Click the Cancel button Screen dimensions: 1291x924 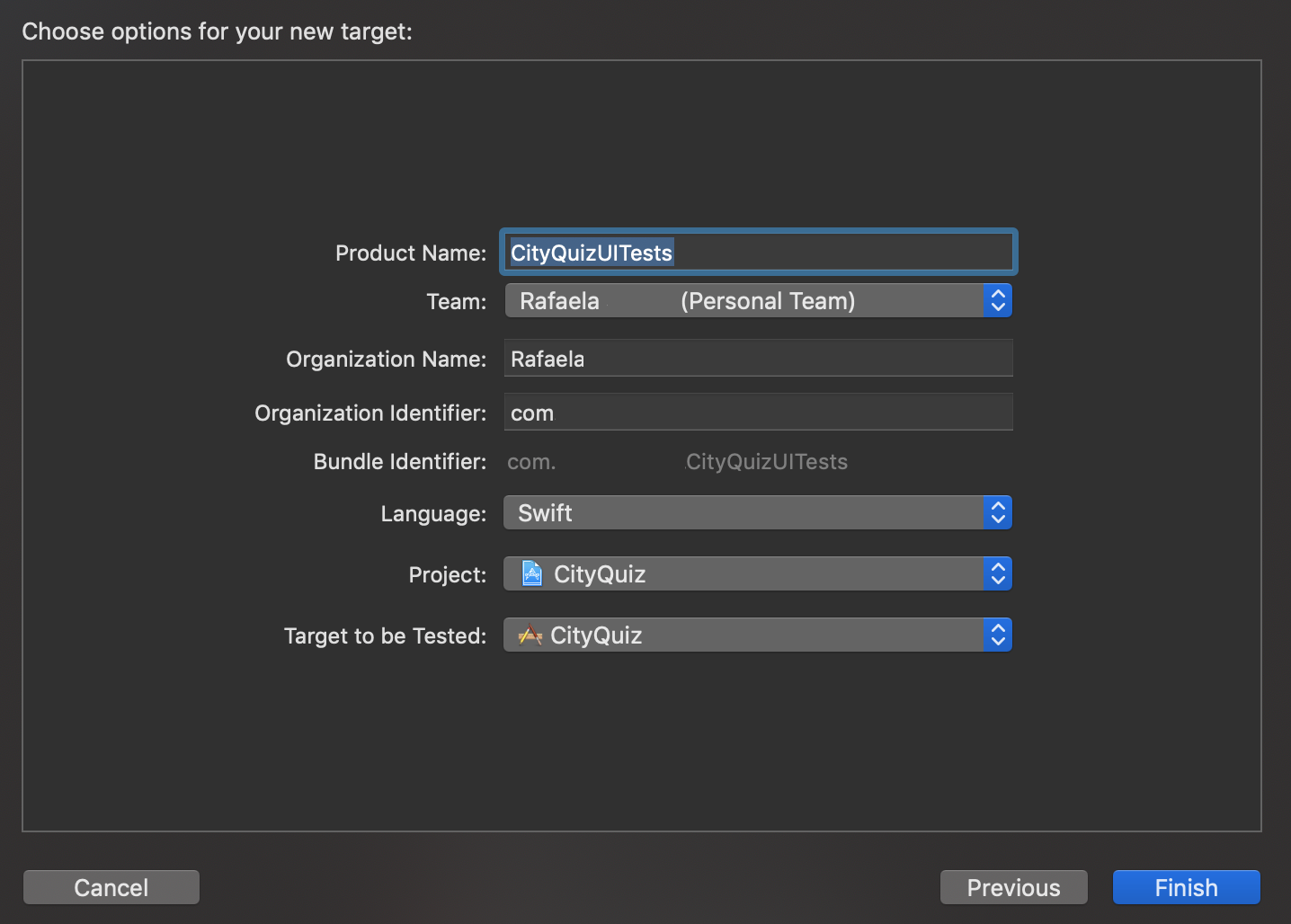[111, 887]
